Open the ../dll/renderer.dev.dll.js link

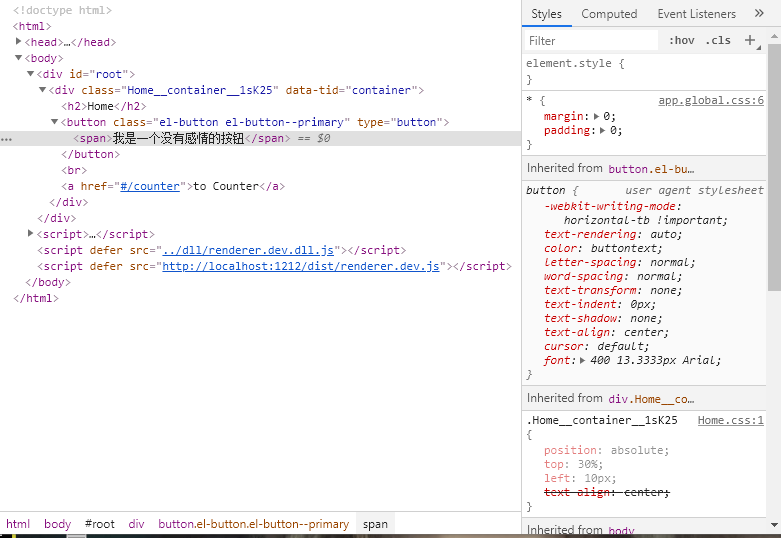click(248, 250)
